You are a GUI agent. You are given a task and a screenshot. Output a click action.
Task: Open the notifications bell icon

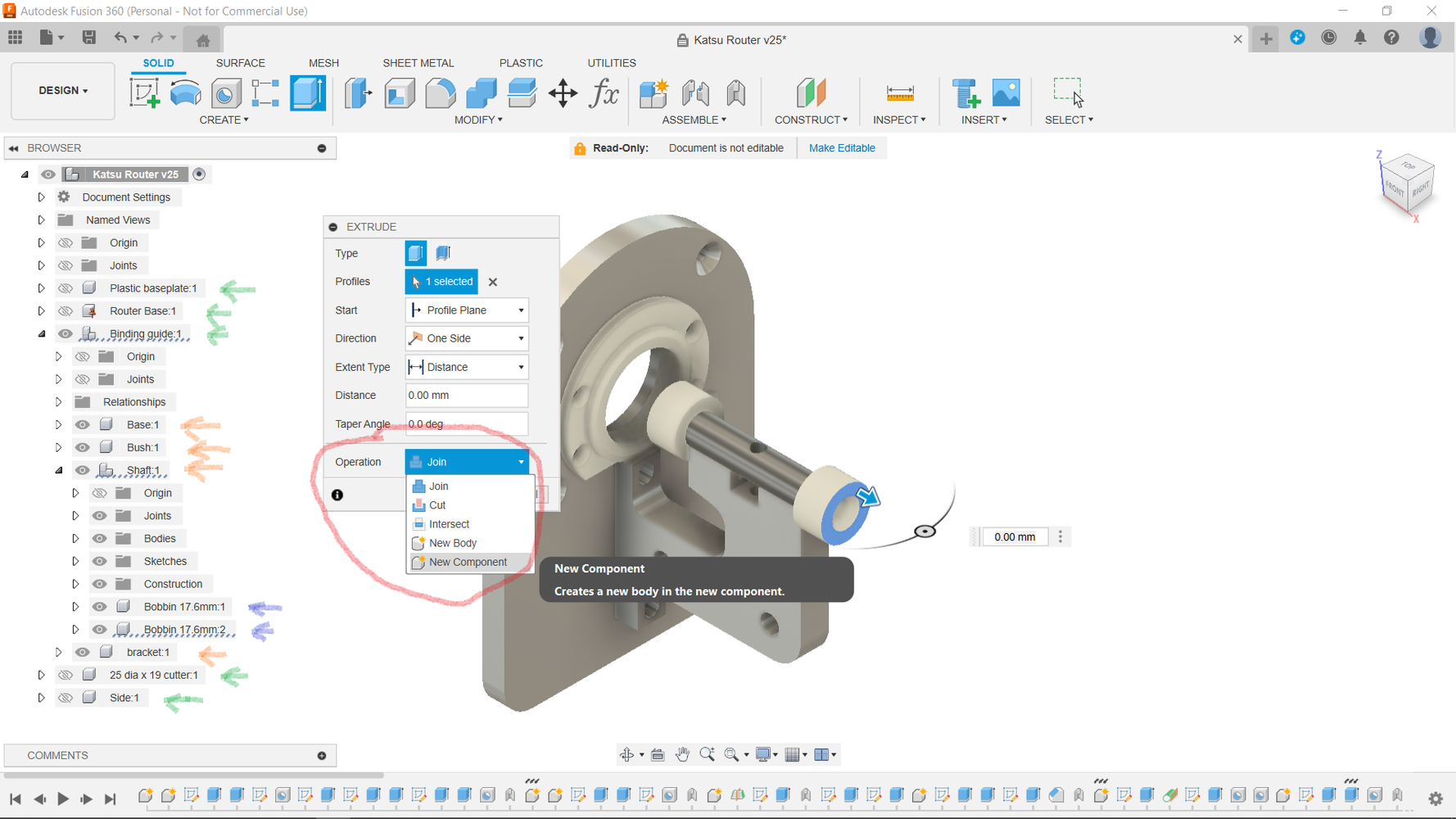point(1360,38)
